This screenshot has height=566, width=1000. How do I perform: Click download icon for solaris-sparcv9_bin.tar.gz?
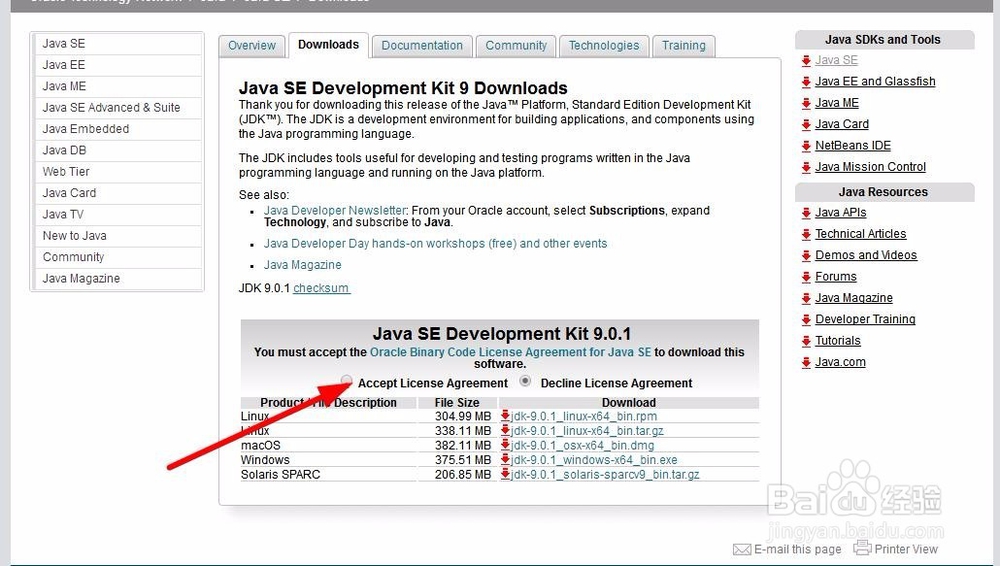pos(505,474)
